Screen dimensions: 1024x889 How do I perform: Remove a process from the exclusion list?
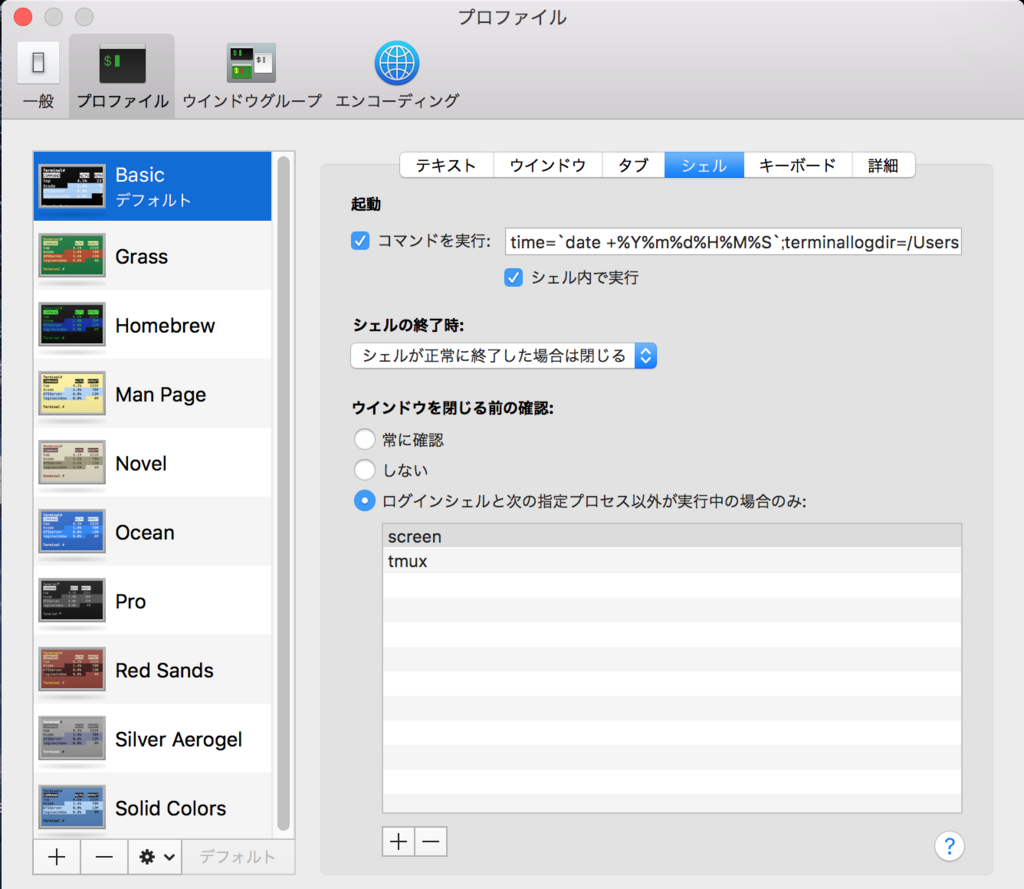coord(430,841)
